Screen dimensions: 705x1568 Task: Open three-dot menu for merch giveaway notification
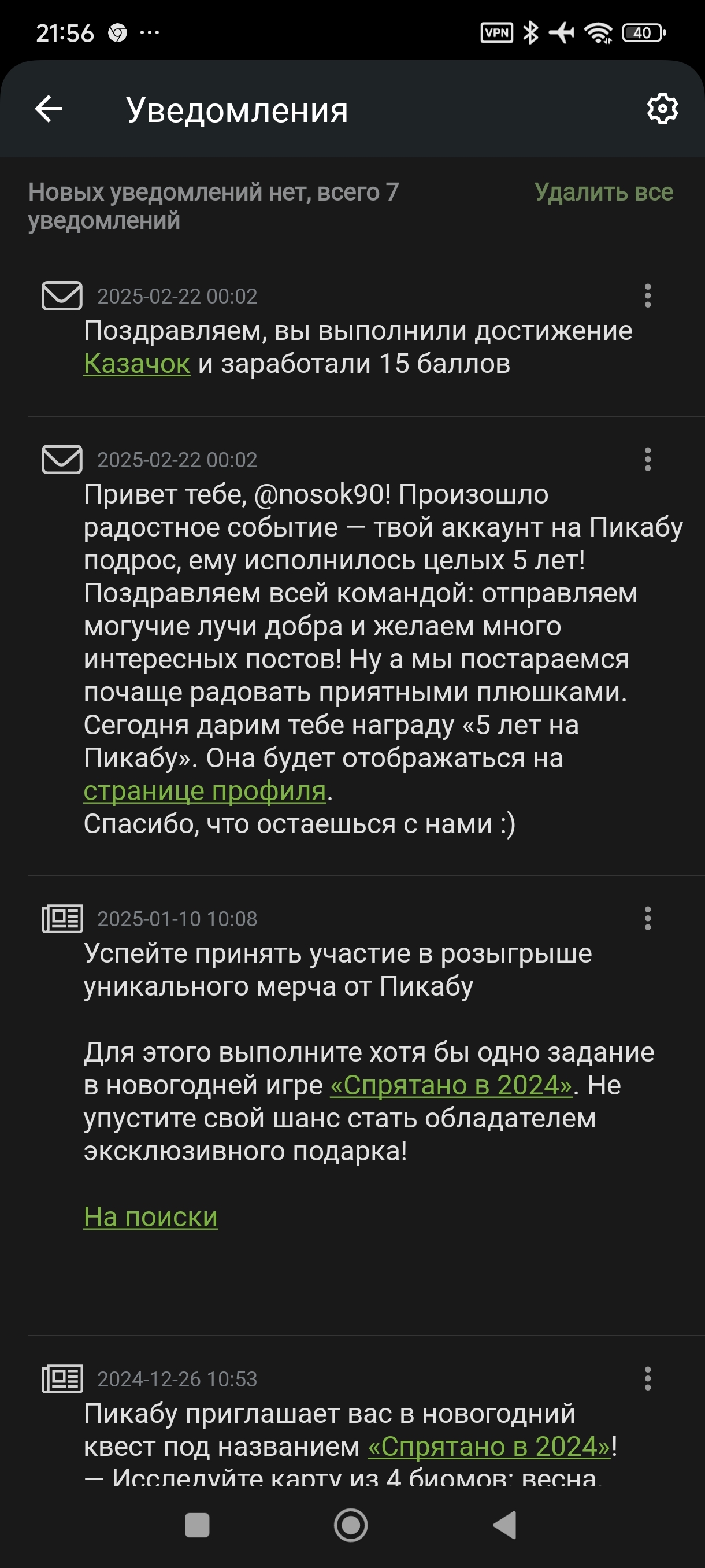coord(648,919)
